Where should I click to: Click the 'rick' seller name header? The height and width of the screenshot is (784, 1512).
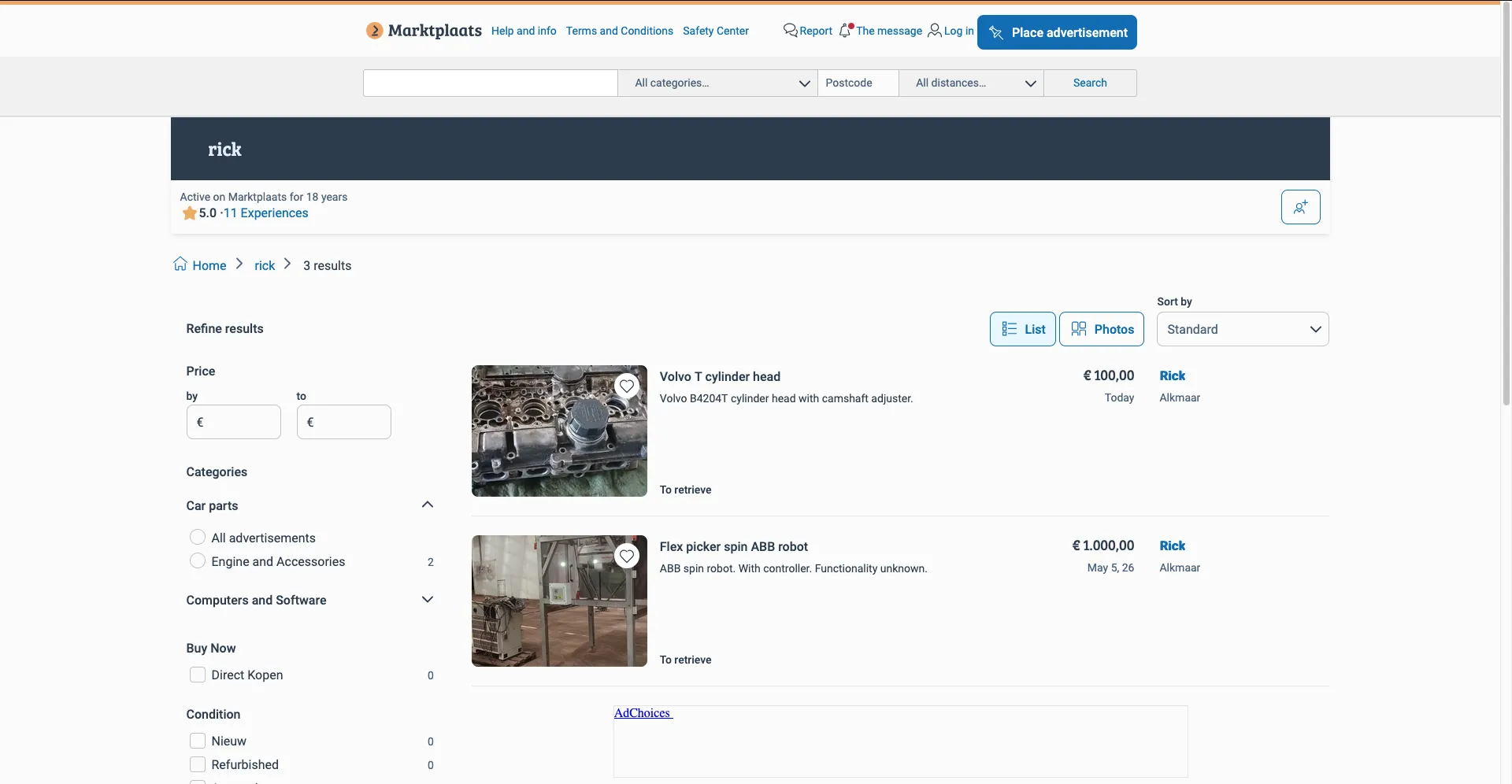pyautogui.click(x=224, y=149)
